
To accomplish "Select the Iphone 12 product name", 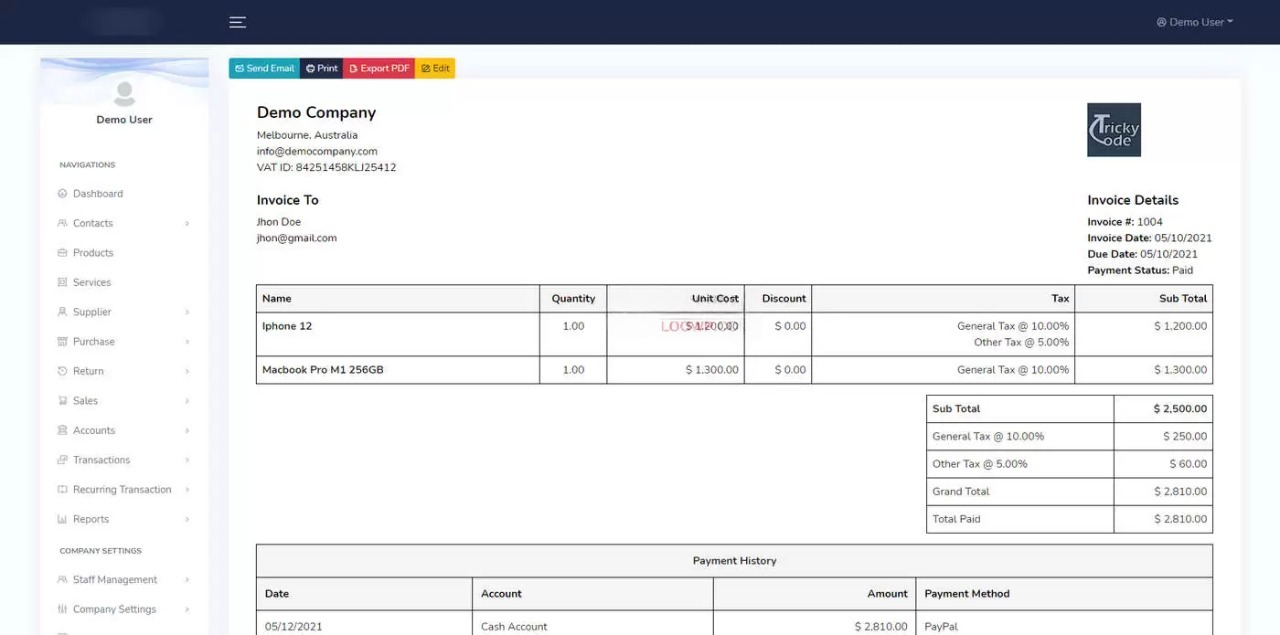I will coord(287,326).
